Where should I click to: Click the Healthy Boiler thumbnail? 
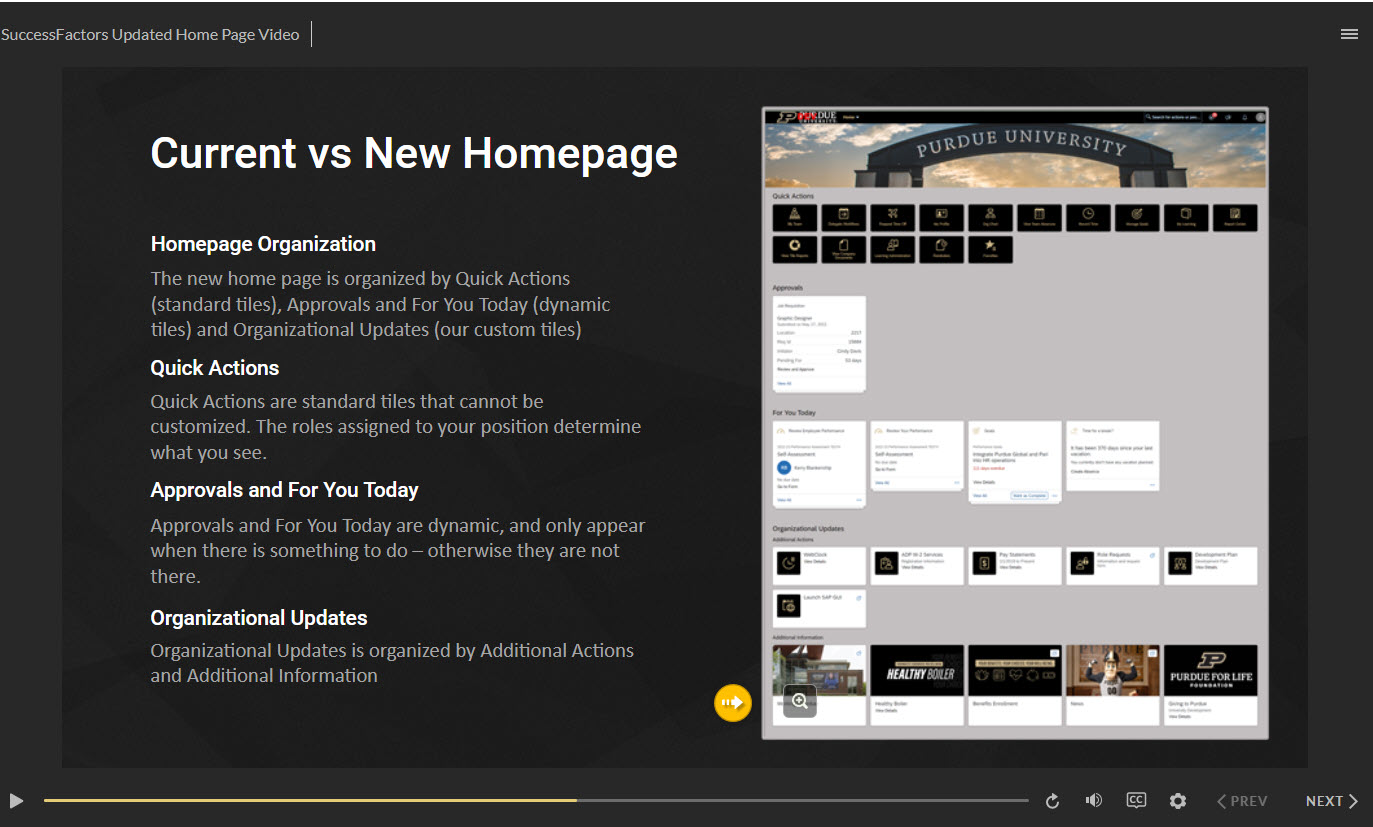point(917,672)
